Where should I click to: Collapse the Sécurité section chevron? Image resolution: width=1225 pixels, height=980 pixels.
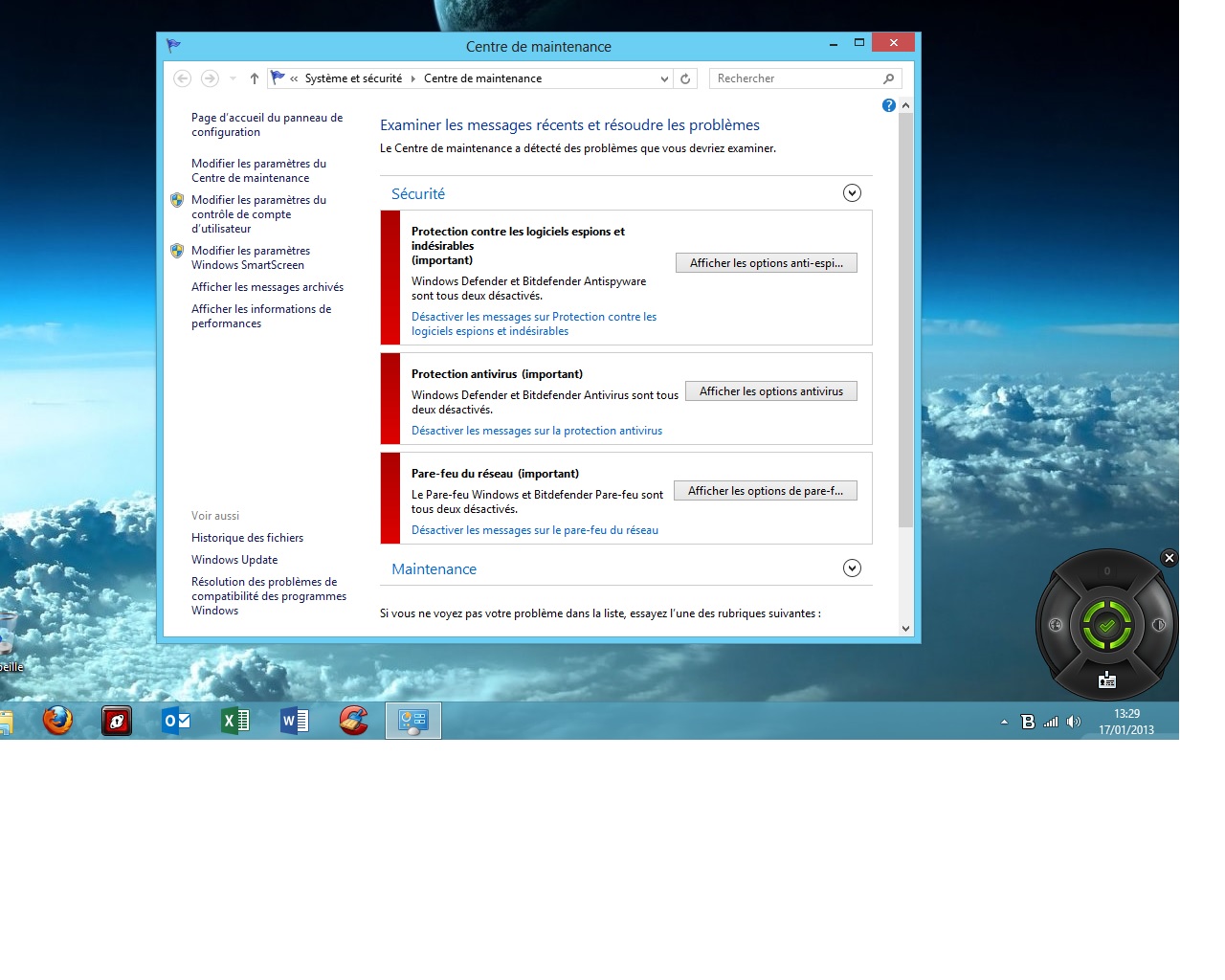pyautogui.click(x=852, y=193)
